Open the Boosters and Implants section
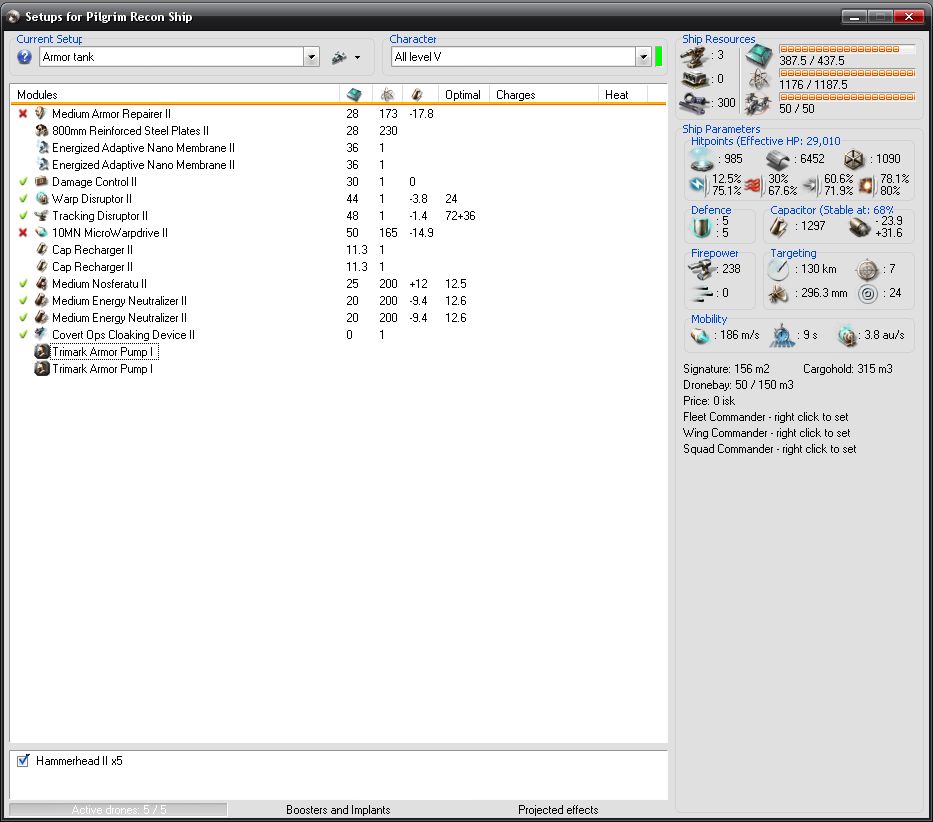 [338, 810]
